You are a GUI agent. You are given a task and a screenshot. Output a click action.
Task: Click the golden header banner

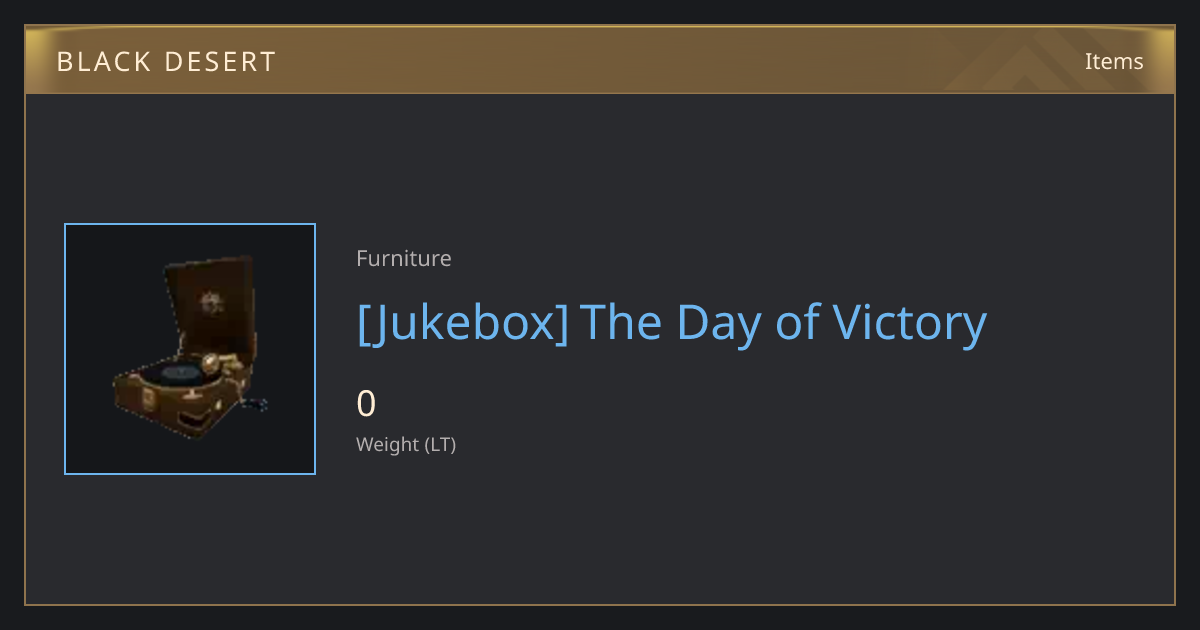coord(600,60)
